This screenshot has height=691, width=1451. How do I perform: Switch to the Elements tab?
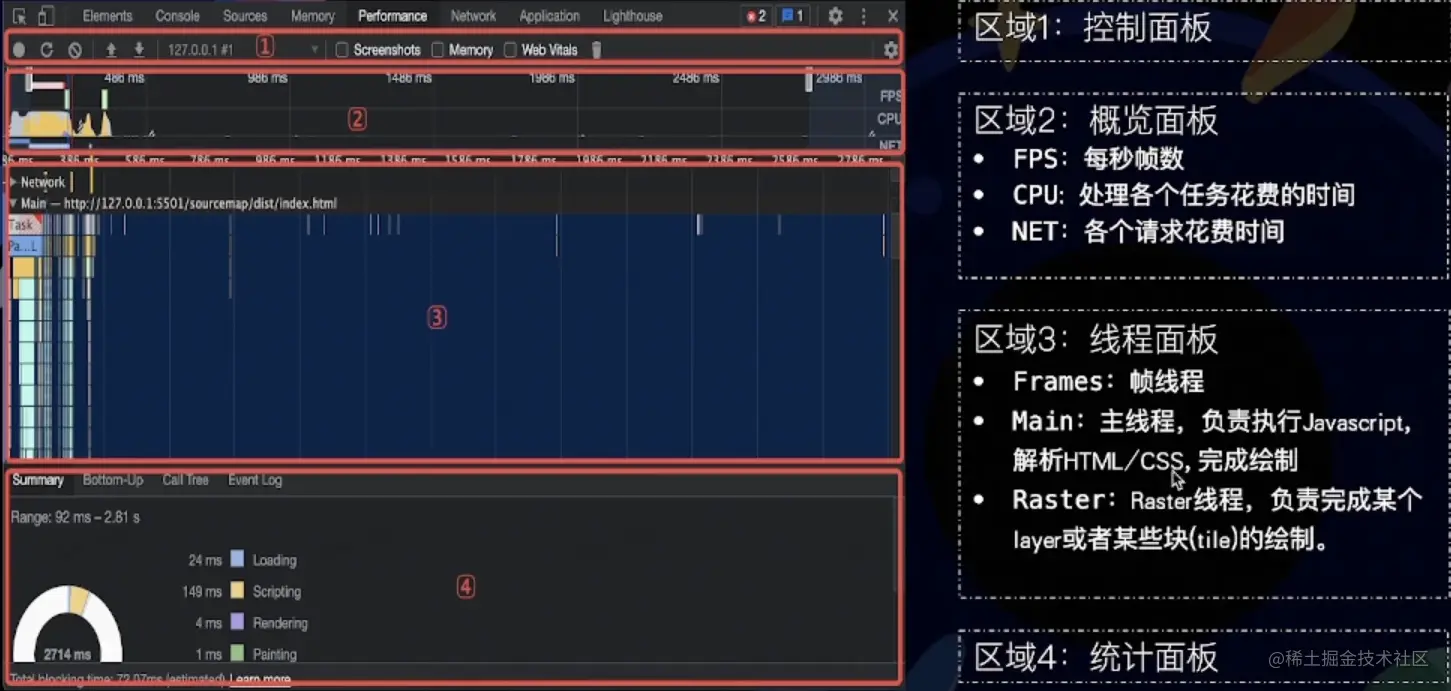point(107,16)
